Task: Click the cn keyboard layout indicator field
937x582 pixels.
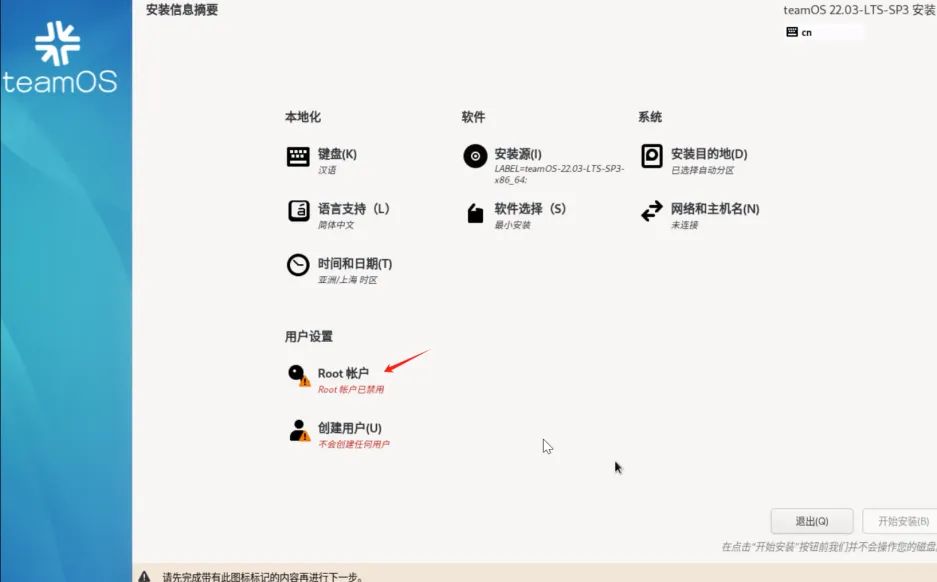Action: [824, 32]
